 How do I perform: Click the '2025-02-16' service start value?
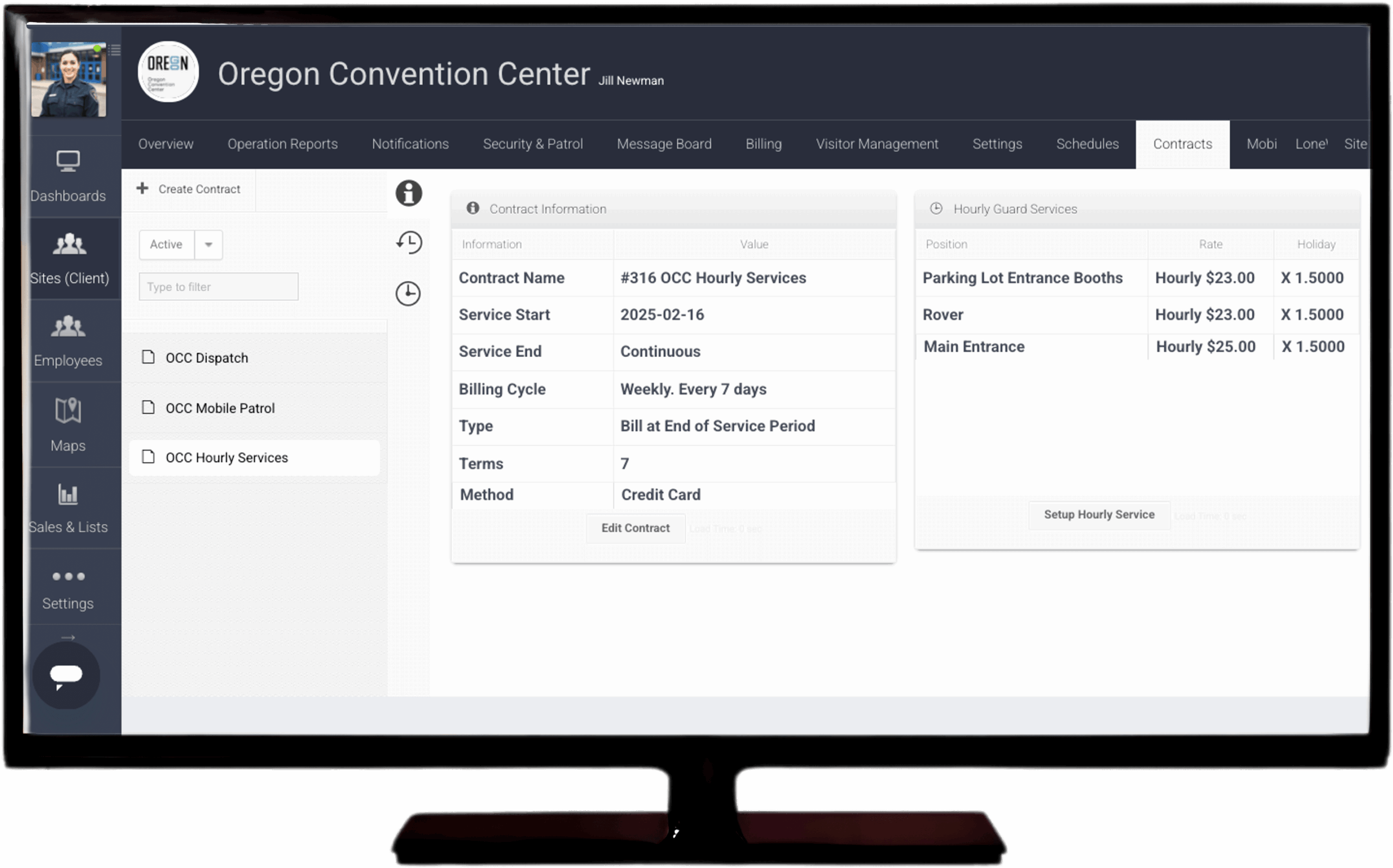(662, 315)
